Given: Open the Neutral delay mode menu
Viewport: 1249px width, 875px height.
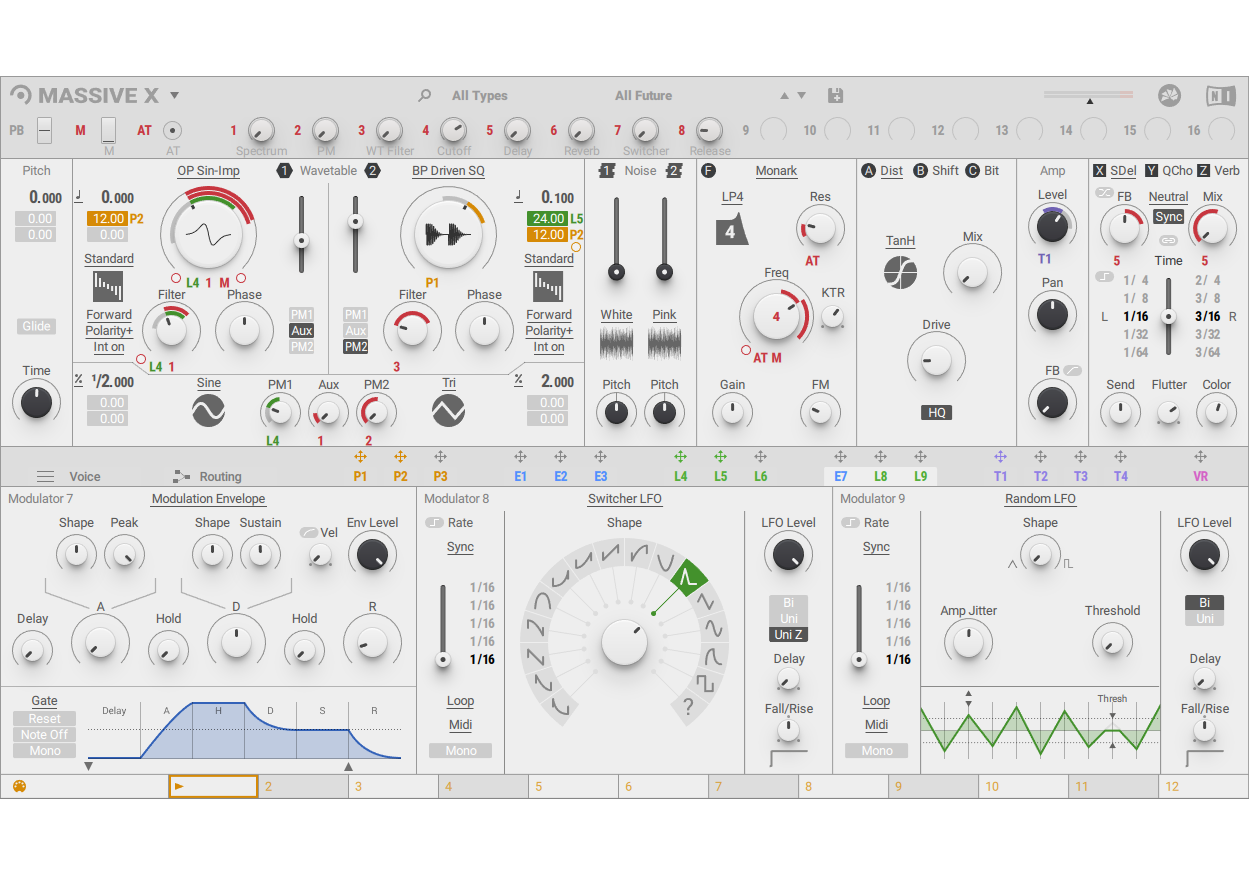Looking at the screenshot, I should coord(1168,197).
